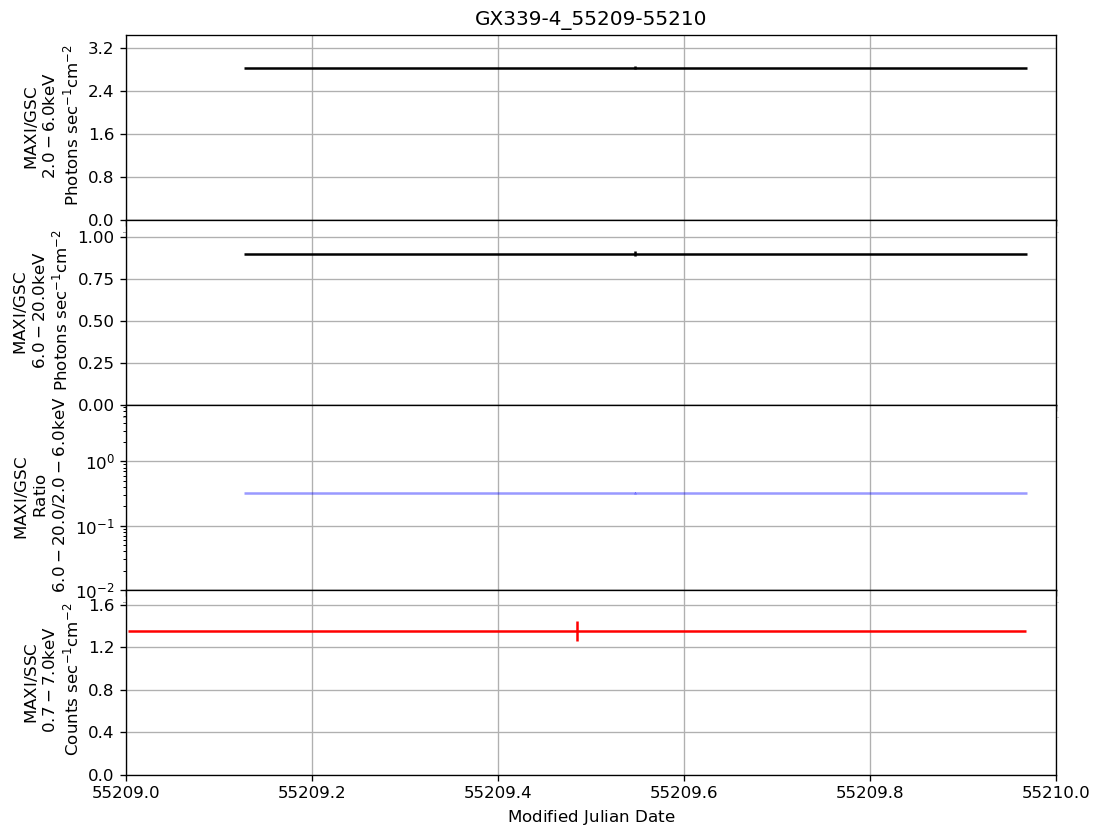
Task: Select the MAXI/GSC Ratio axis label
Action: tap(39, 497)
